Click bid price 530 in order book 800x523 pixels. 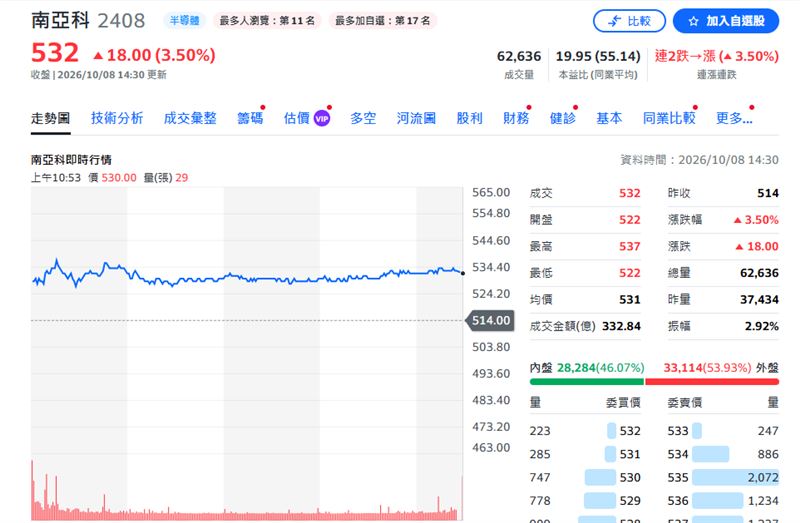(x=630, y=478)
